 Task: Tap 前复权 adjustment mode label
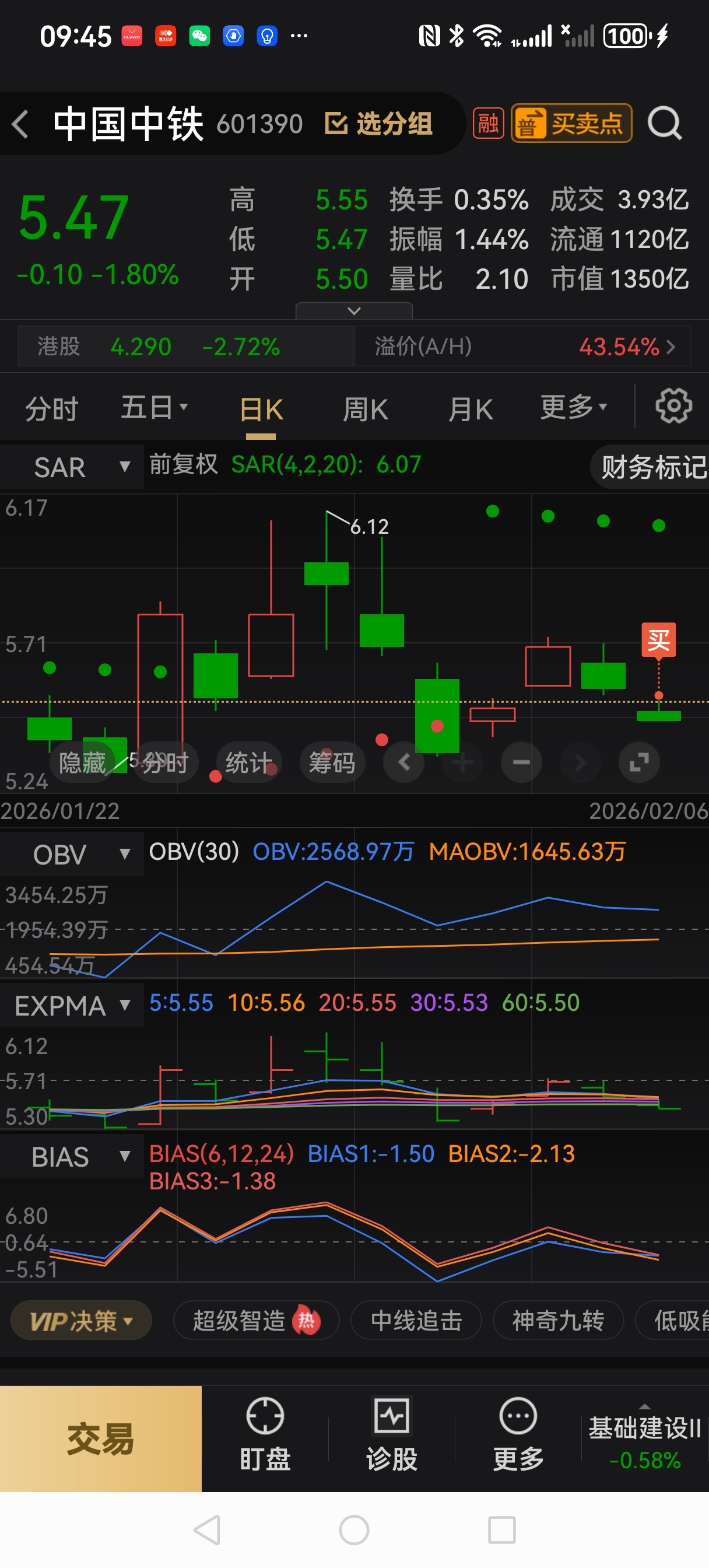click(183, 464)
